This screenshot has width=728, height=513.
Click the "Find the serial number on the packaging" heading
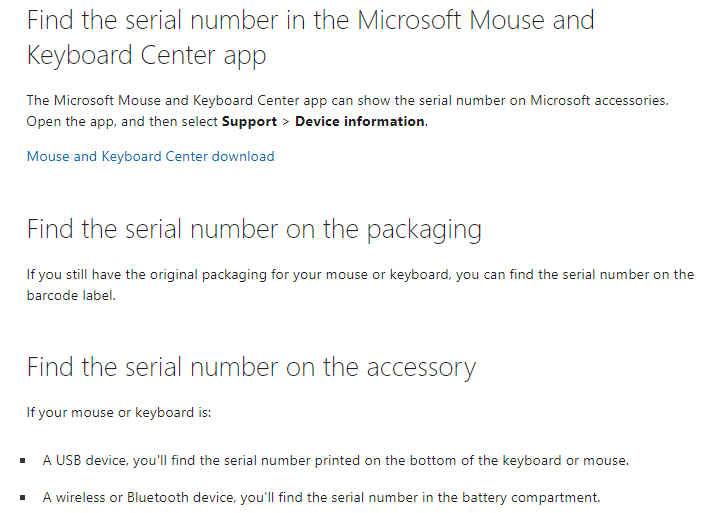pos(254,230)
